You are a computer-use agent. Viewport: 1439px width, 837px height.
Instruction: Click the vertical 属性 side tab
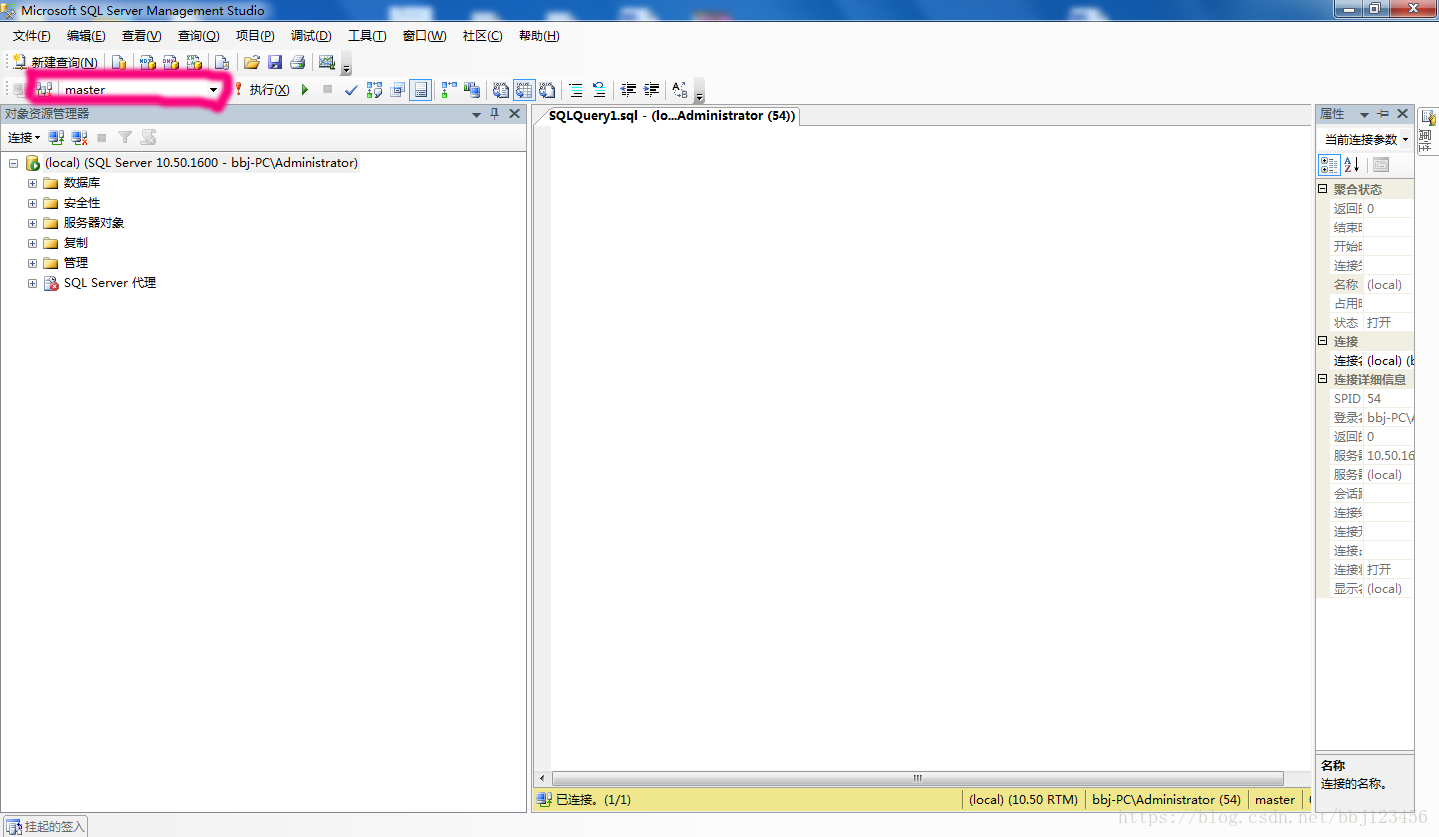tap(1428, 131)
